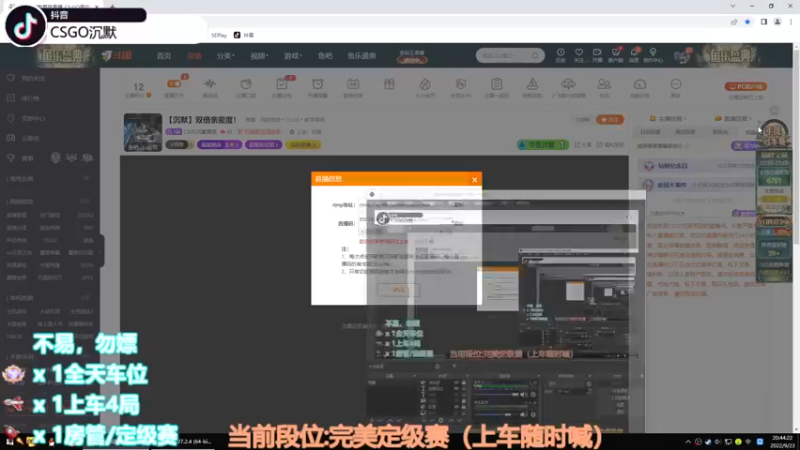Open the browser profile icon
The width and height of the screenshot is (800, 450).
point(778,22)
